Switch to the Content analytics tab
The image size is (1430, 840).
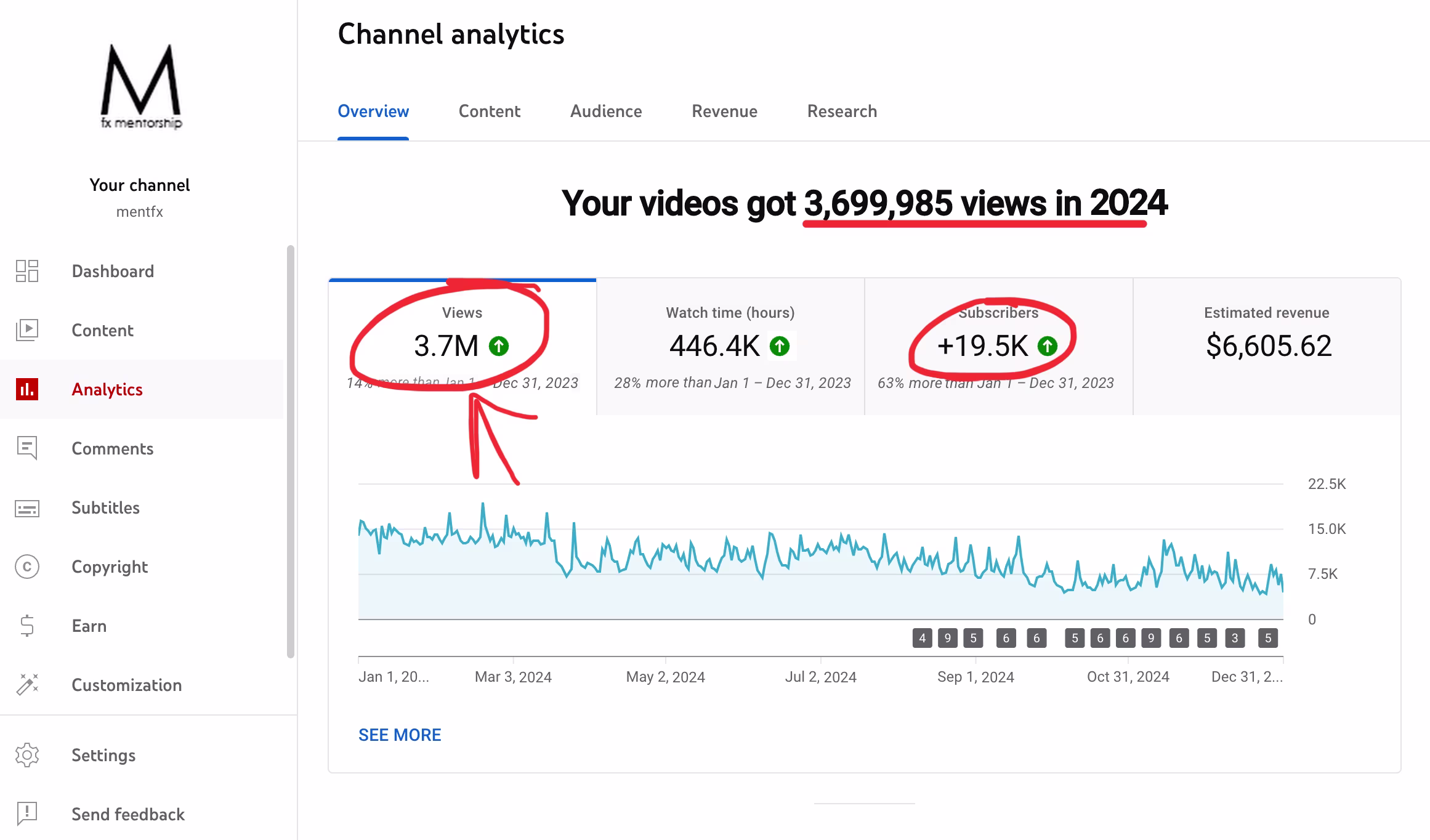[489, 111]
